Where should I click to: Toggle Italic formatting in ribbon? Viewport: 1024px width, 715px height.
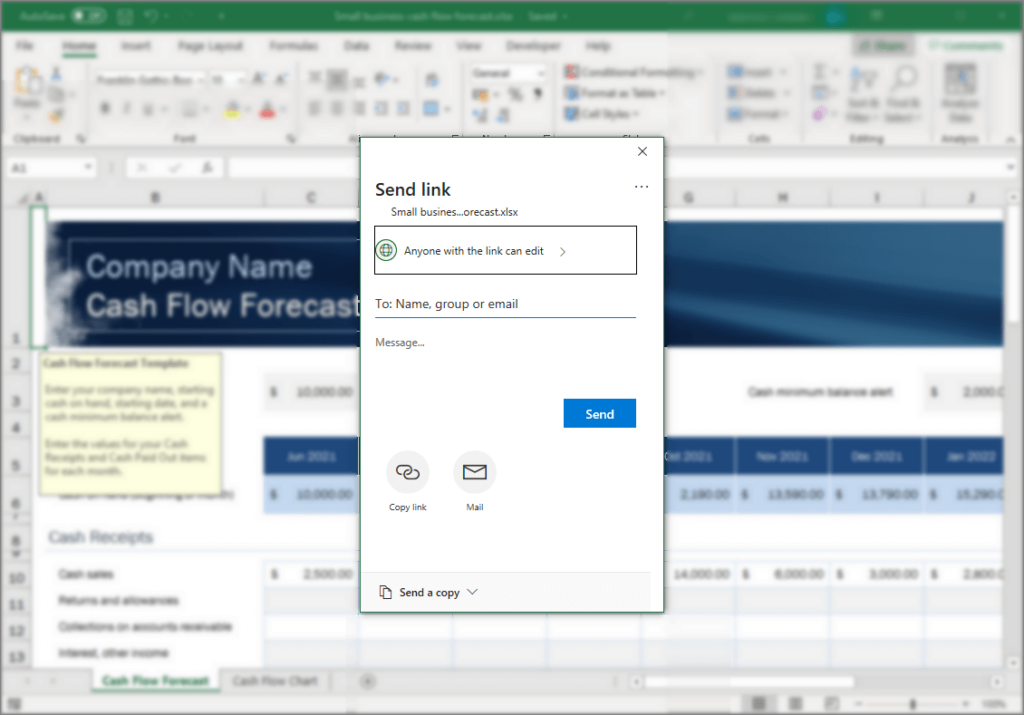click(x=127, y=108)
